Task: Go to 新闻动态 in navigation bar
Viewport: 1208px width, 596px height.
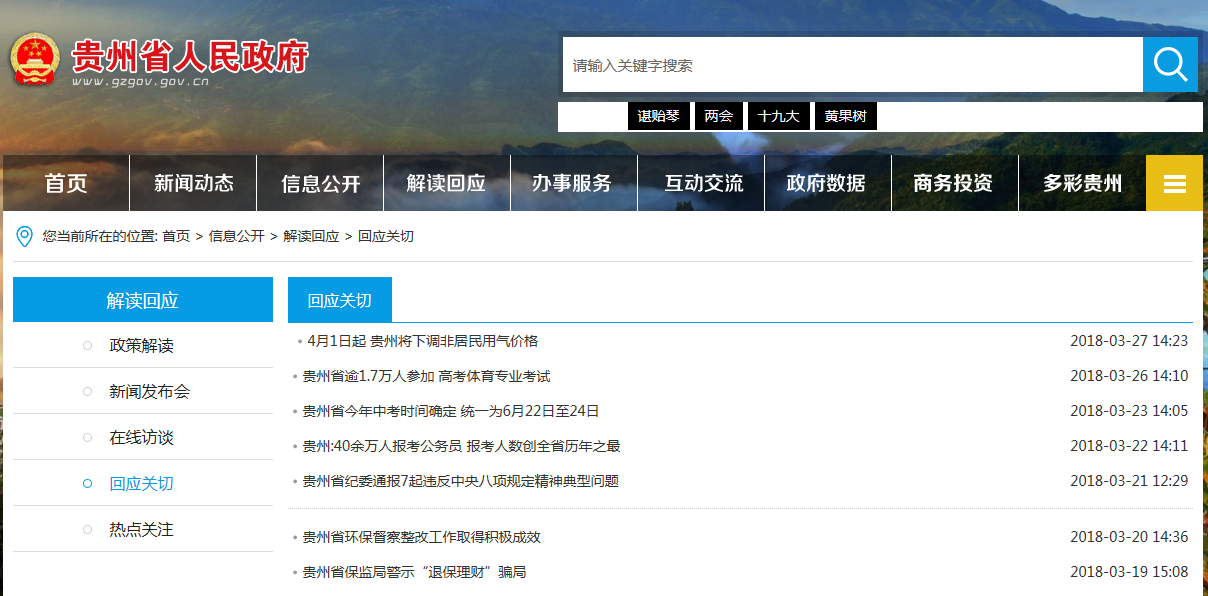Action: click(193, 183)
